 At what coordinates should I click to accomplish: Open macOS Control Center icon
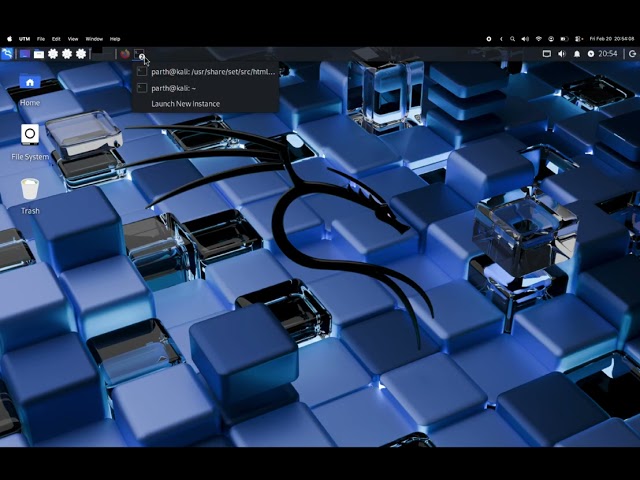point(578,39)
